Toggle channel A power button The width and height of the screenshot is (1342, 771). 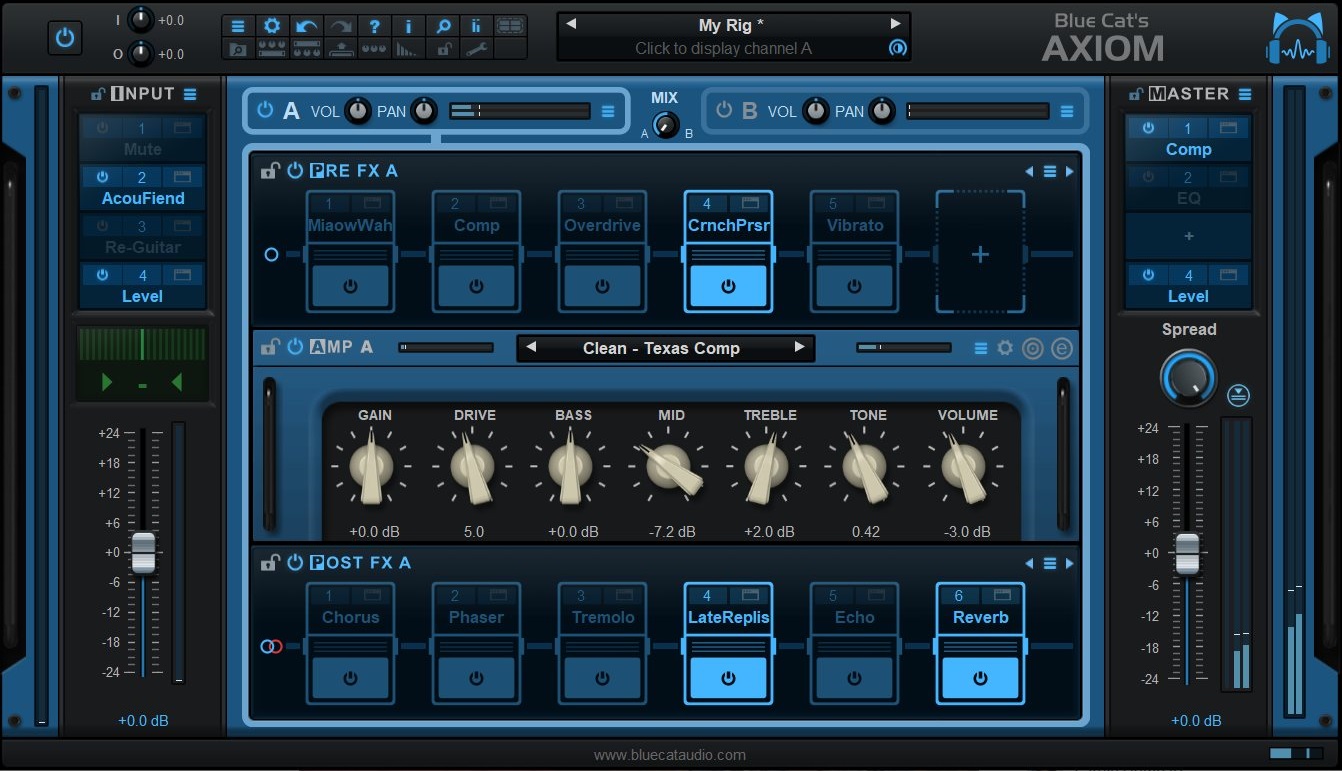[x=265, y=110]
